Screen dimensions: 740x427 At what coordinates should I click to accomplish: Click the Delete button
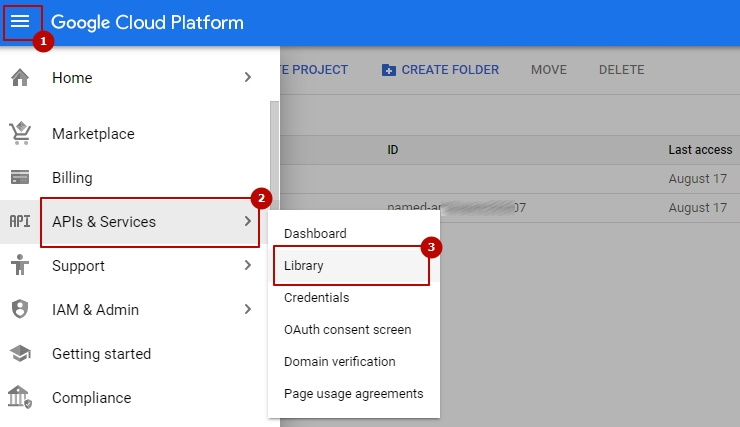(x=622, y=70)
